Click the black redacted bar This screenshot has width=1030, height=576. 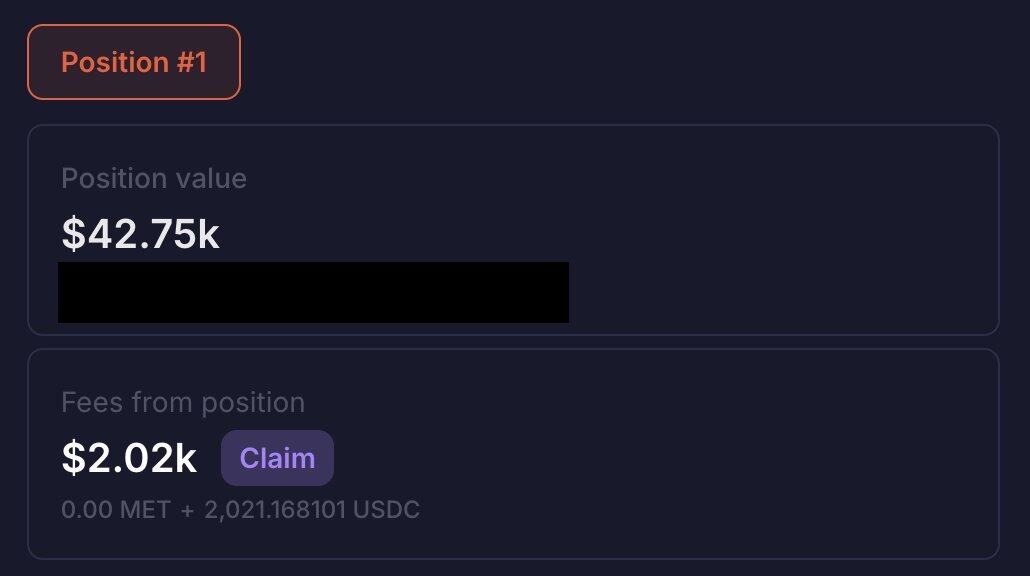[x=313, y=292]
